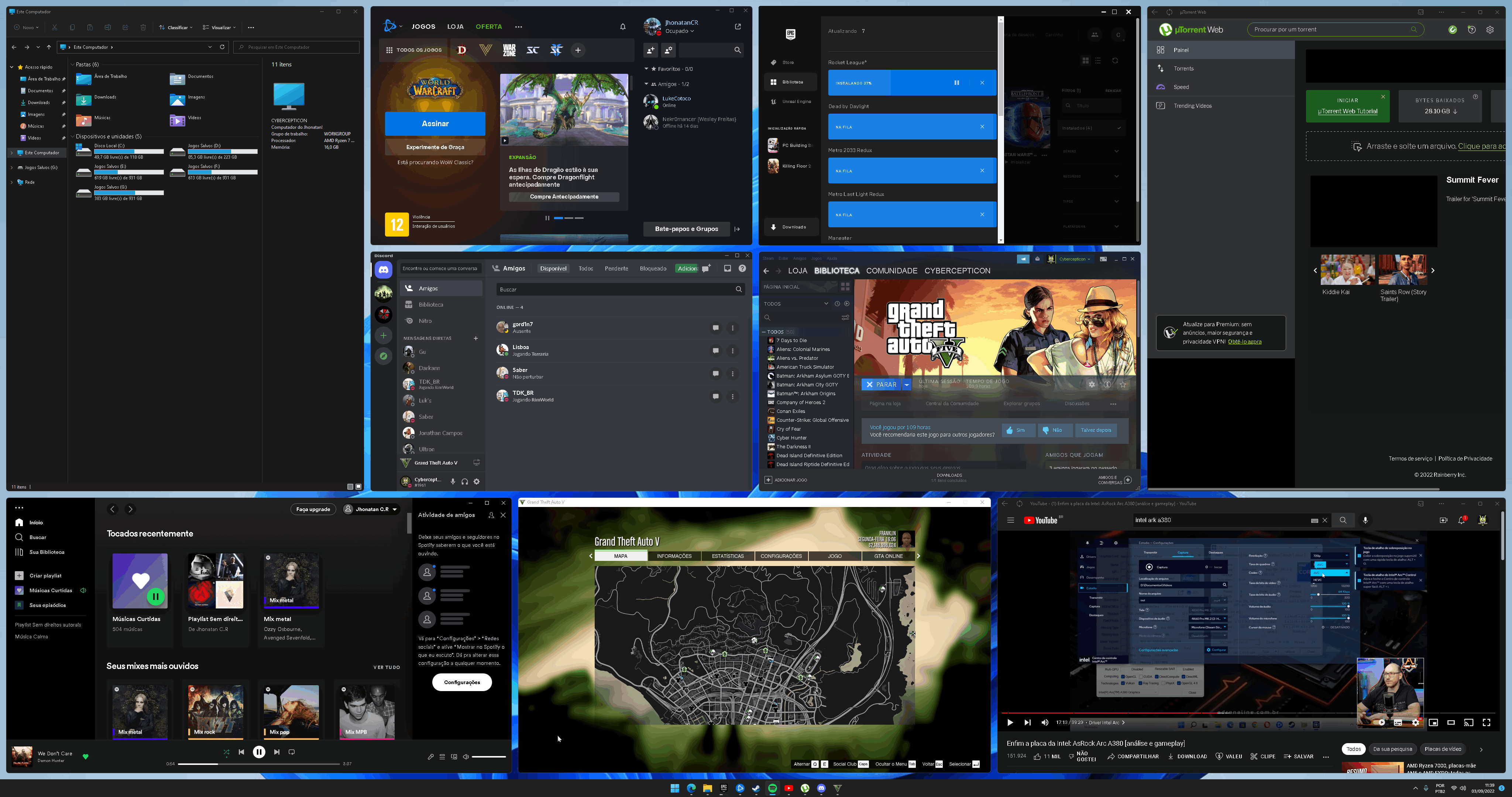This screenshot has width=1512, height=797.
Task: Cancel Dead by Daylight queued download
Action: click(982, 127)
